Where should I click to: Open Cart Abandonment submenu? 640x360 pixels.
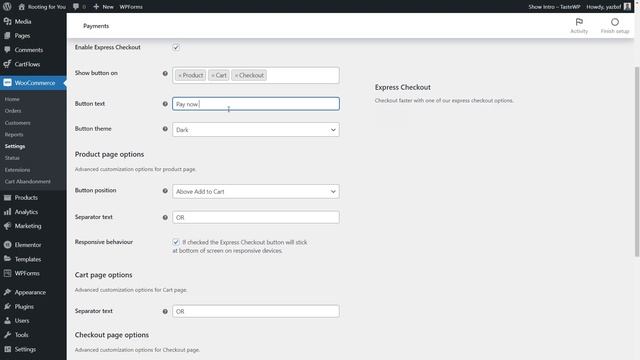28,181
